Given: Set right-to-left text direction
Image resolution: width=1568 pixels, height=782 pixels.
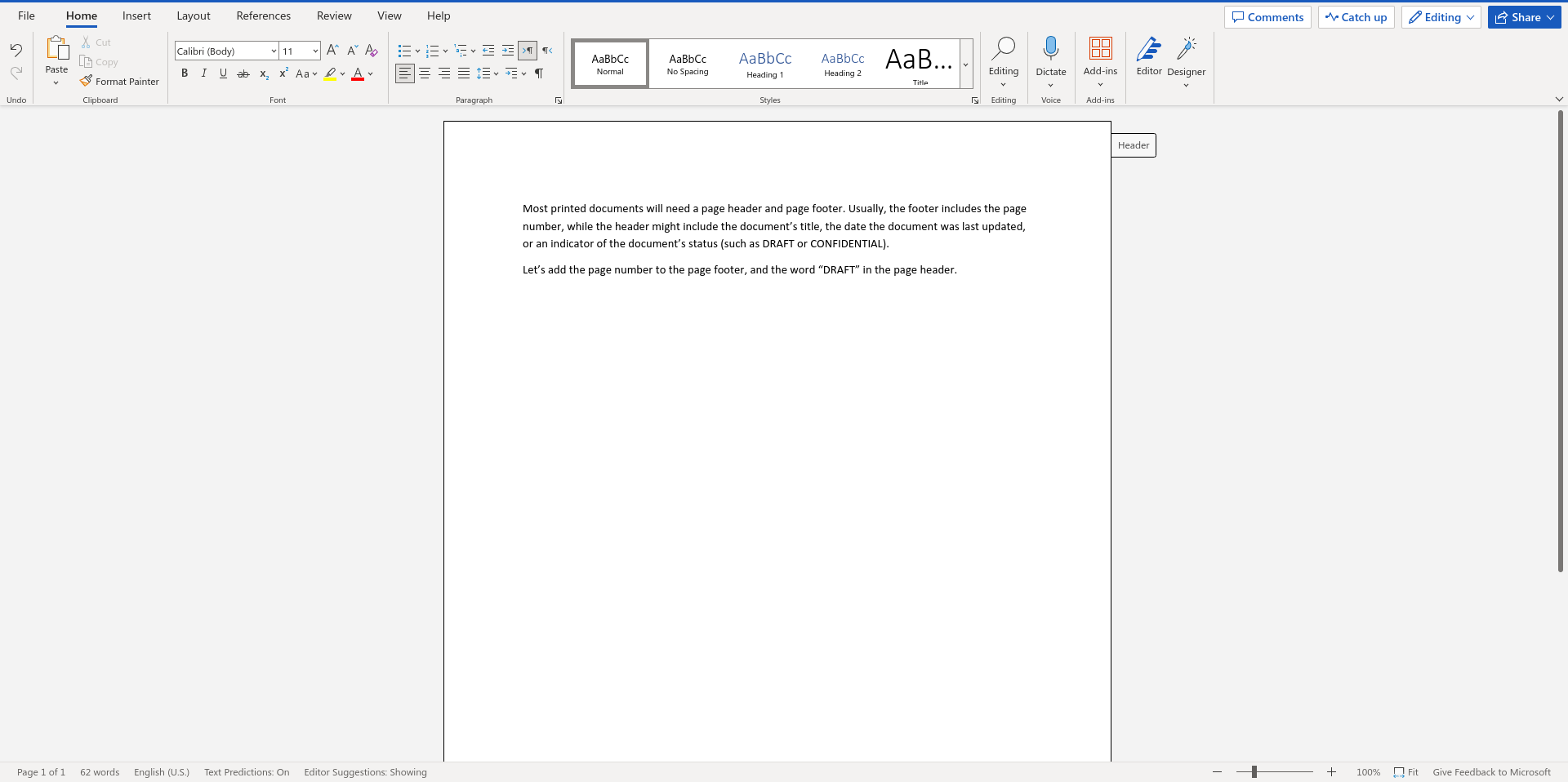Looking at the screenshot, I should pyautogui.click(x=547, y=51).
